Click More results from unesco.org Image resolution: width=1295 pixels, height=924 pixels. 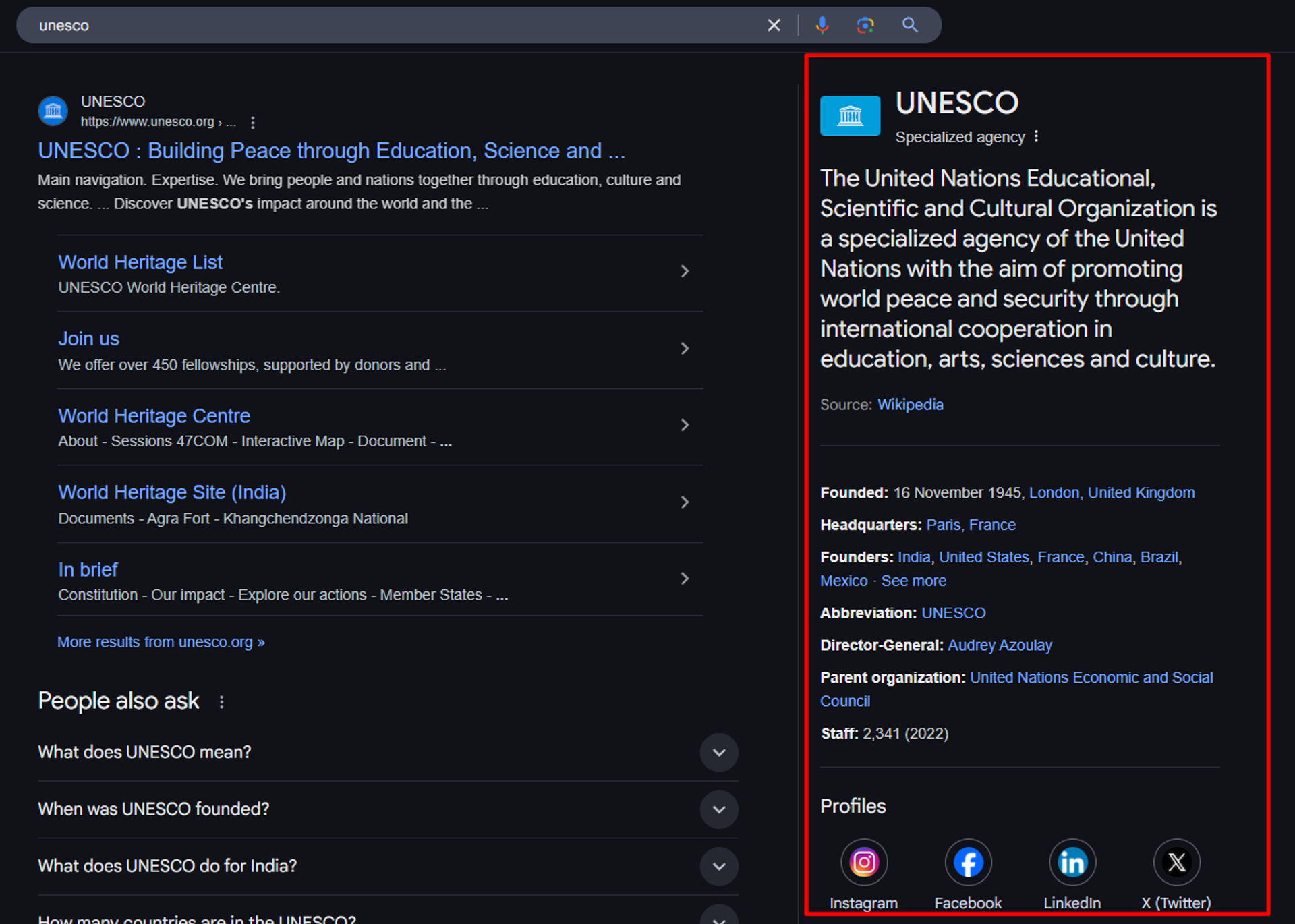tap(161, 642)
